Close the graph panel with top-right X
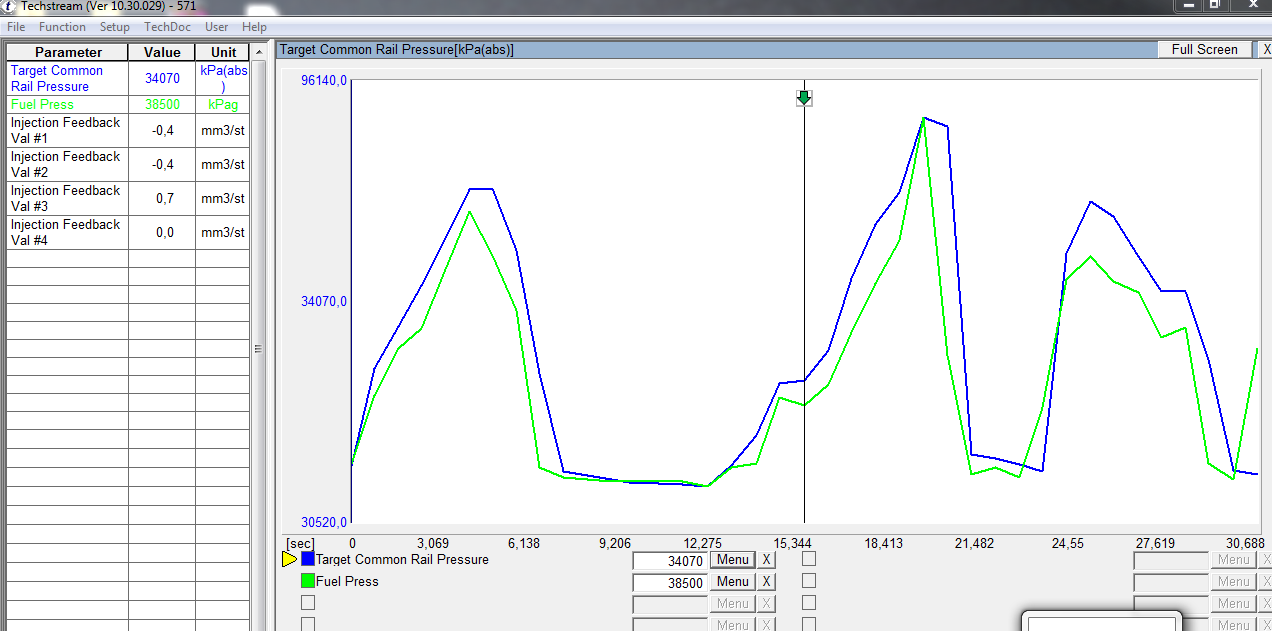1272x631 pixels. tap(1266, 50)
